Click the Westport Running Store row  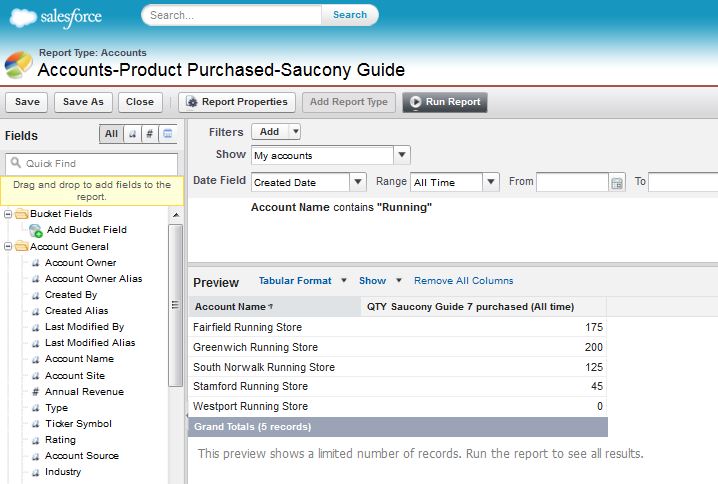click(x=397, y=406)
